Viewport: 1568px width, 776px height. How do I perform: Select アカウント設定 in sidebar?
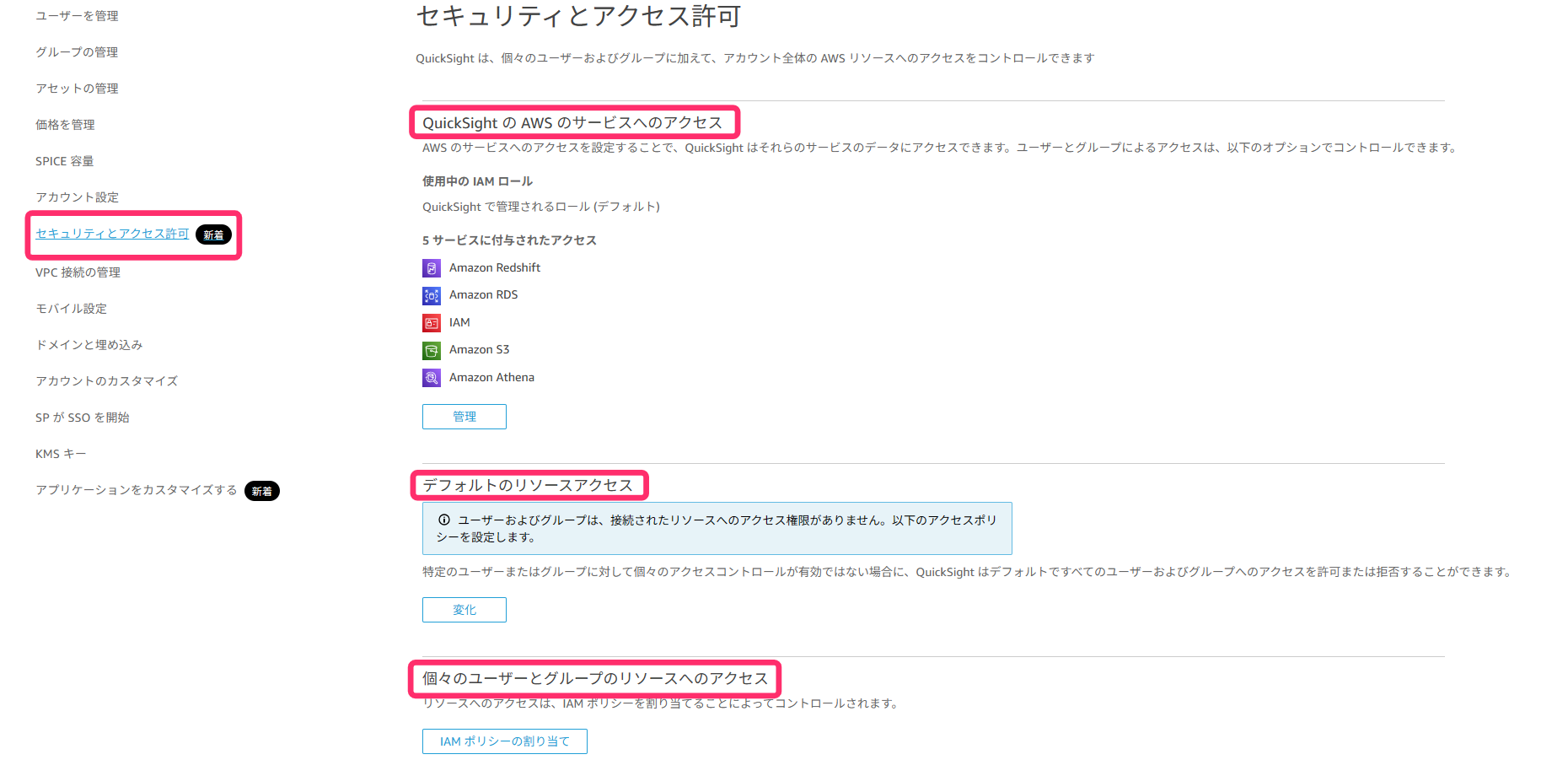pos(78,197)
